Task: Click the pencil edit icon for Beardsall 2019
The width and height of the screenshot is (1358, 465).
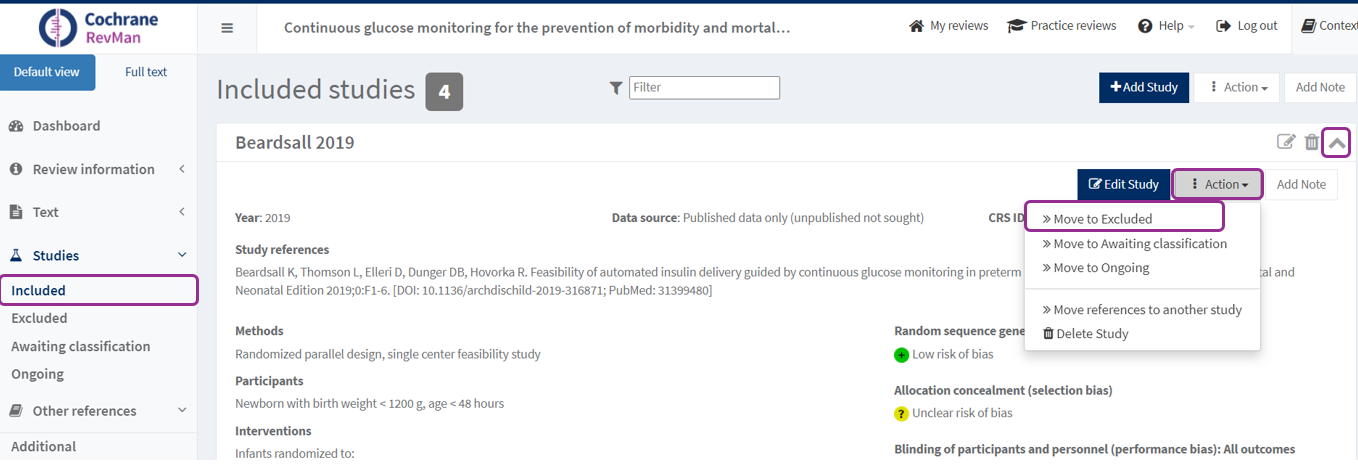Action: [x=1286, y=142]
